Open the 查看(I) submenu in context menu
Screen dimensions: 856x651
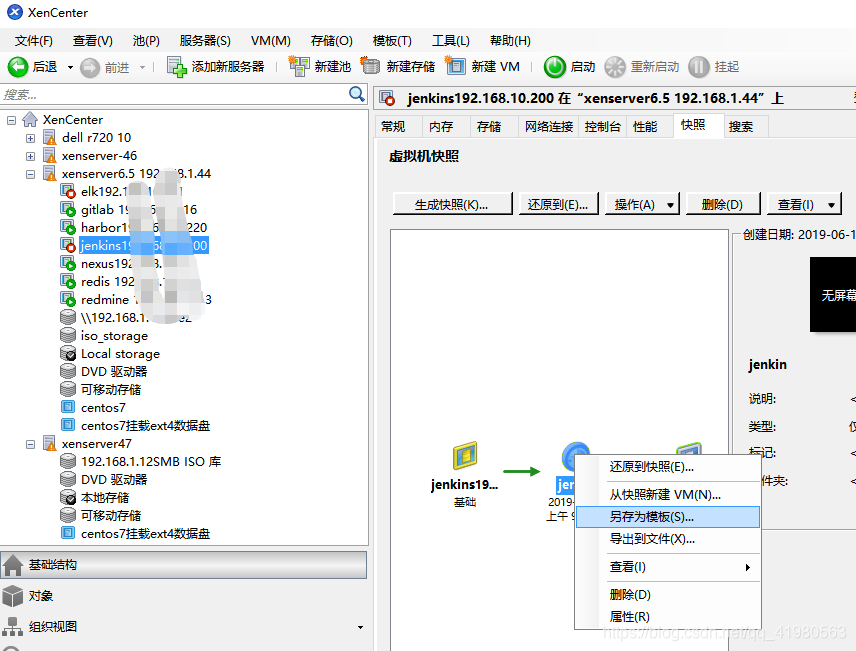tap(668, 567)
